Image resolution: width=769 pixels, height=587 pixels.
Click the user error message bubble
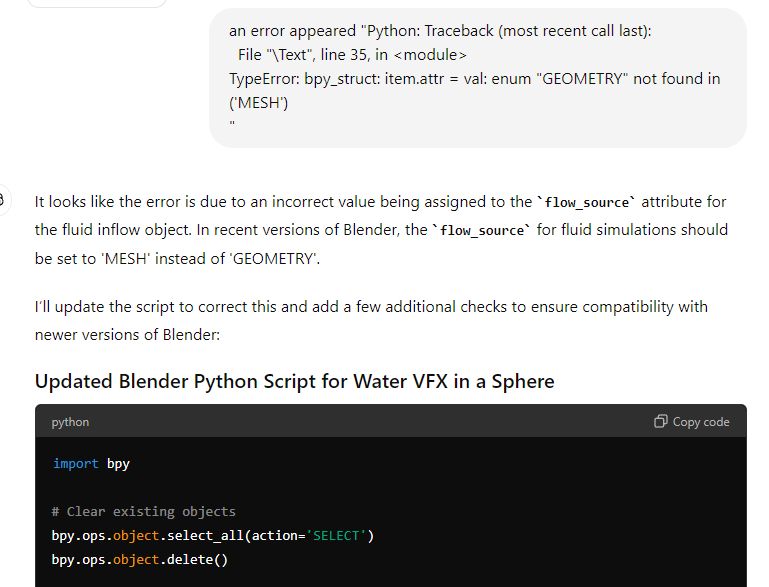477,78
